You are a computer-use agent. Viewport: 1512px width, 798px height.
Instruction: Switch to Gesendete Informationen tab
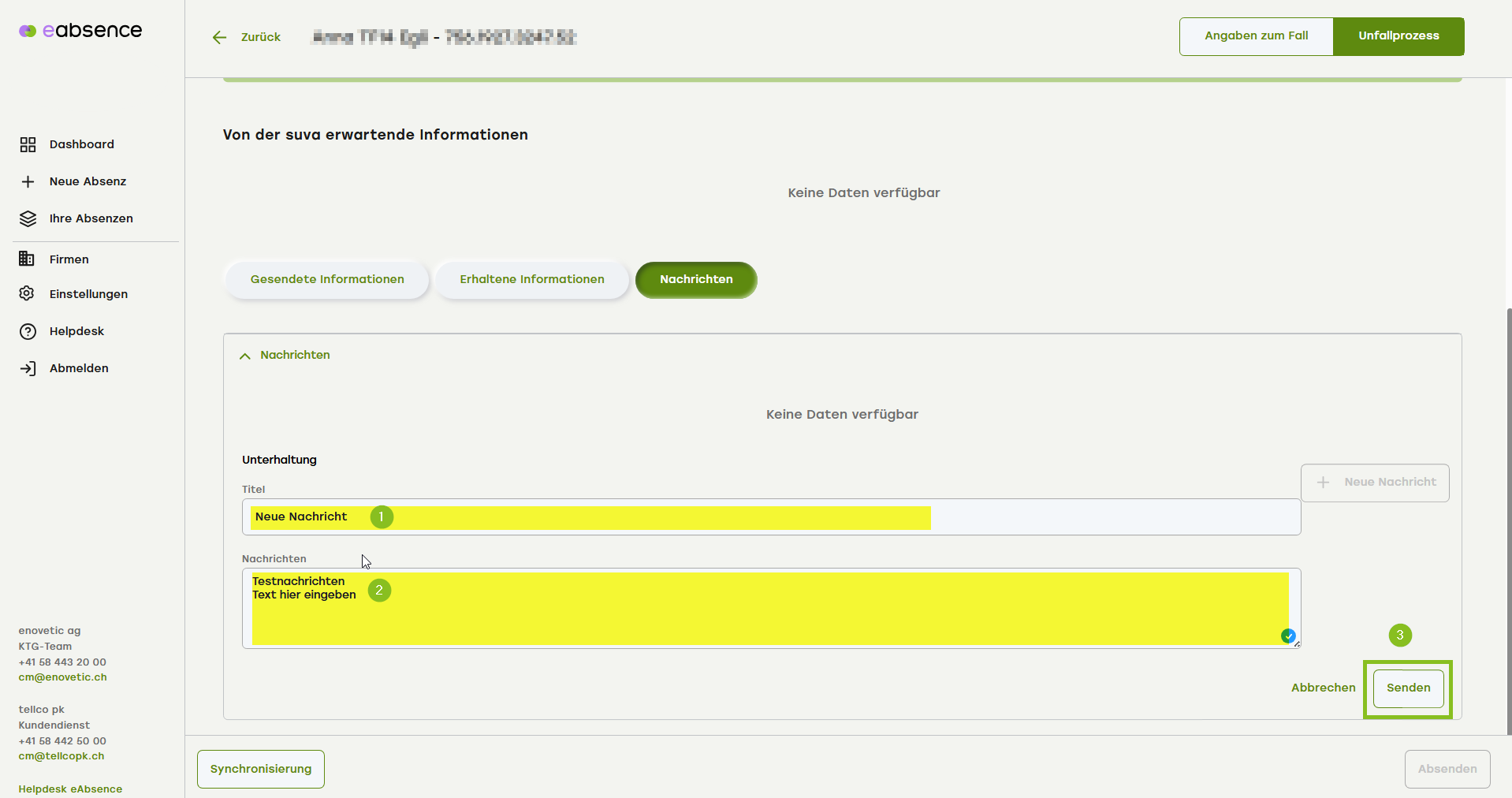[327, 279]
